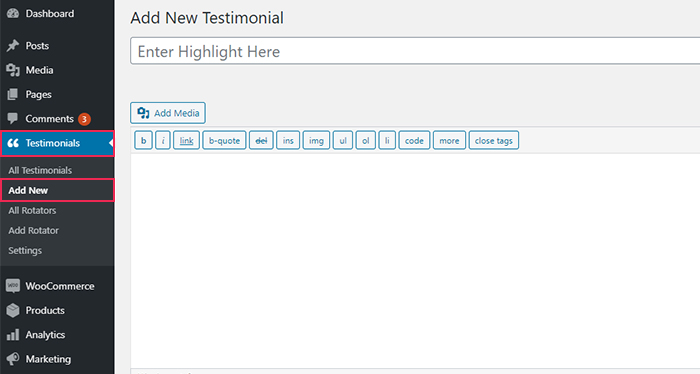Click the Analytics bar chart icon
The image size is (700, 374).
tap(13, 335)
